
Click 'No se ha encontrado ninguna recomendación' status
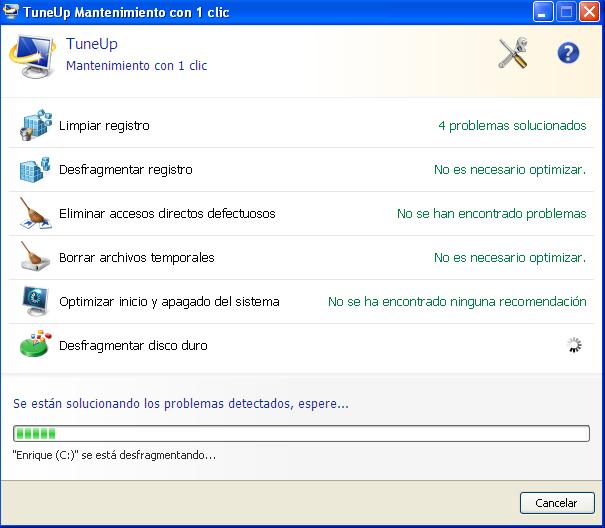tap(457, 301)
